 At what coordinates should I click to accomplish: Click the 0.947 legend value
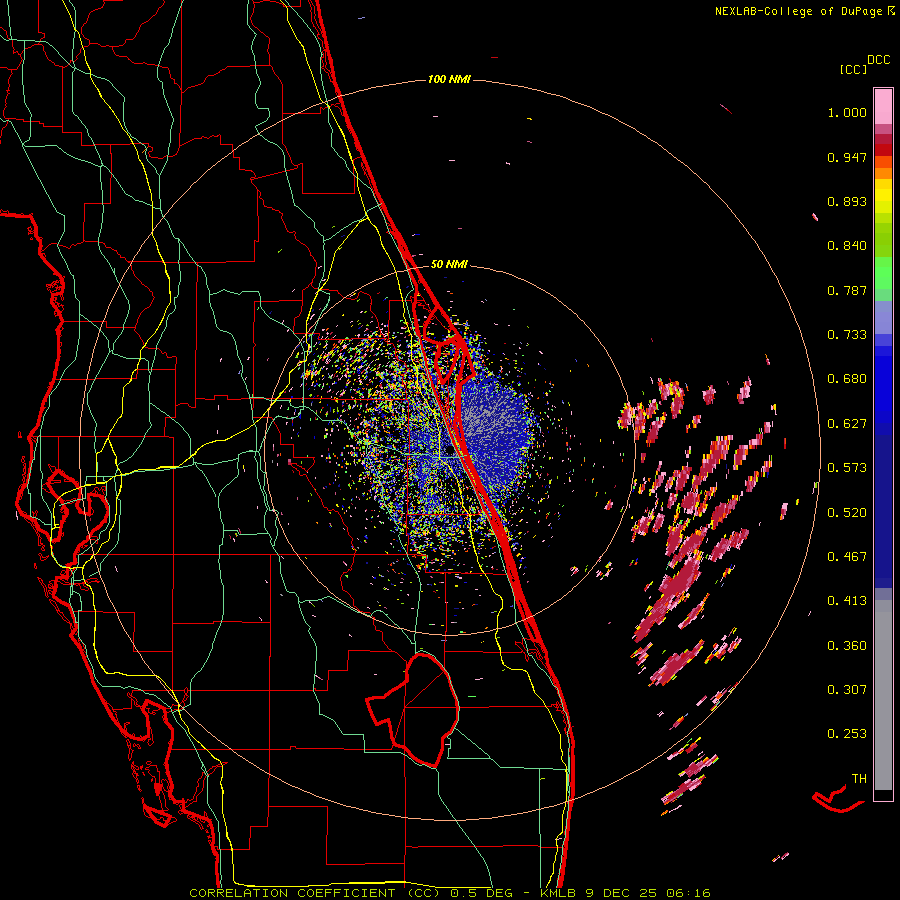(847, 157)
